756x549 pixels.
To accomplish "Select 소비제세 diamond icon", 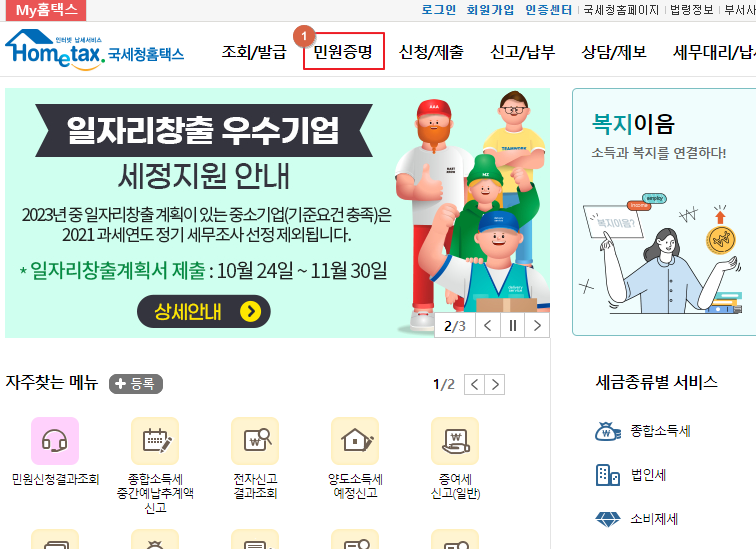I will [x=608, y=519].
